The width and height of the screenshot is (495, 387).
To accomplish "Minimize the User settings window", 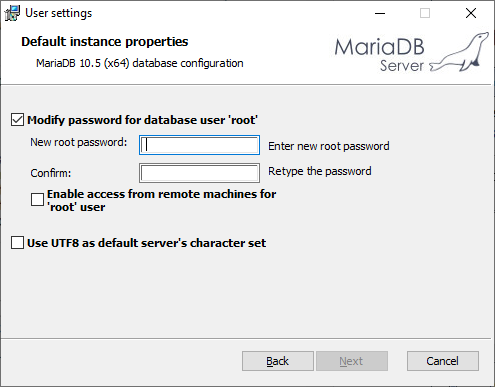I will tap(380, 13).
